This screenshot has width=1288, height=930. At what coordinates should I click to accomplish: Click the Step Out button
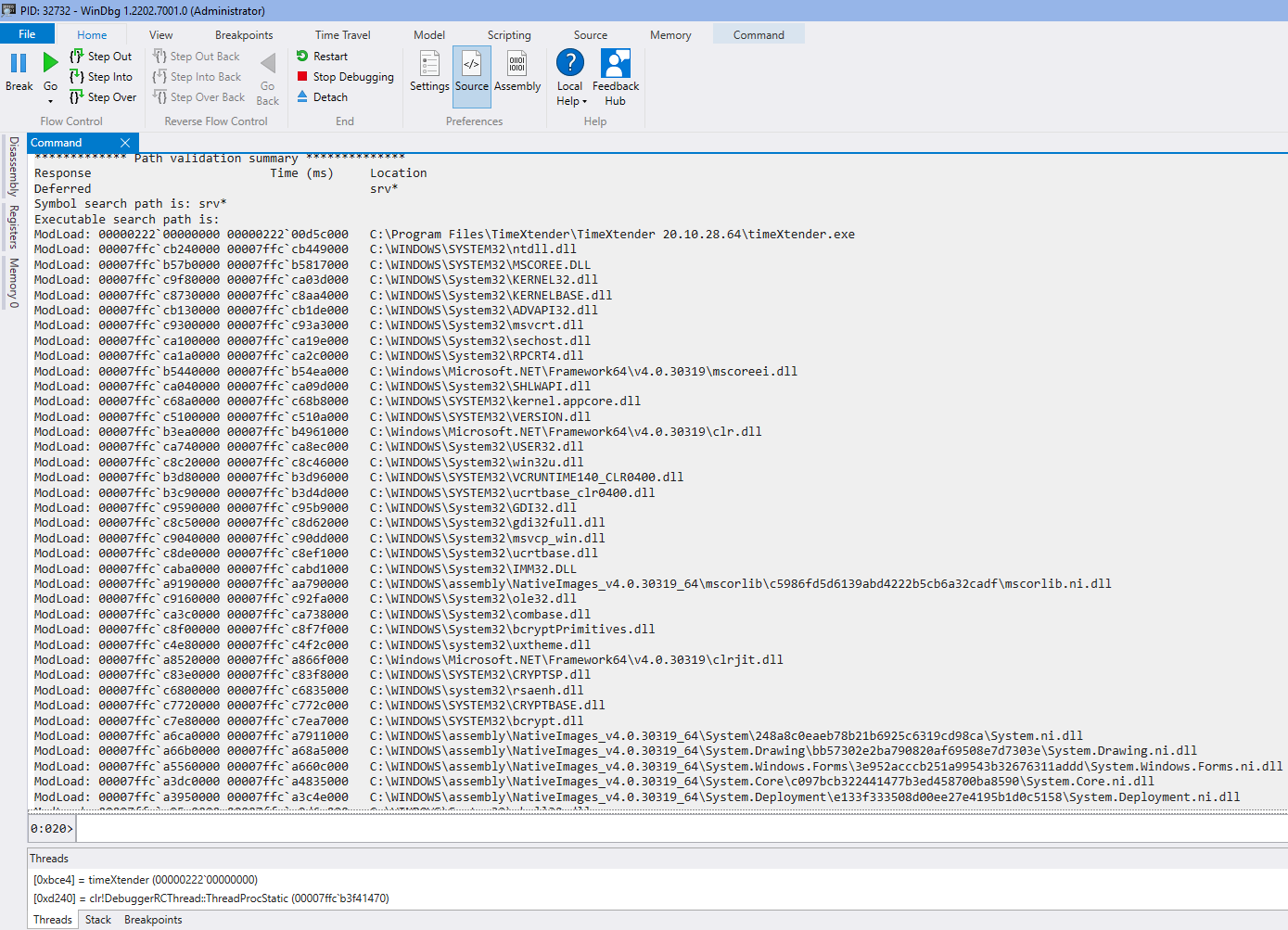101,57
